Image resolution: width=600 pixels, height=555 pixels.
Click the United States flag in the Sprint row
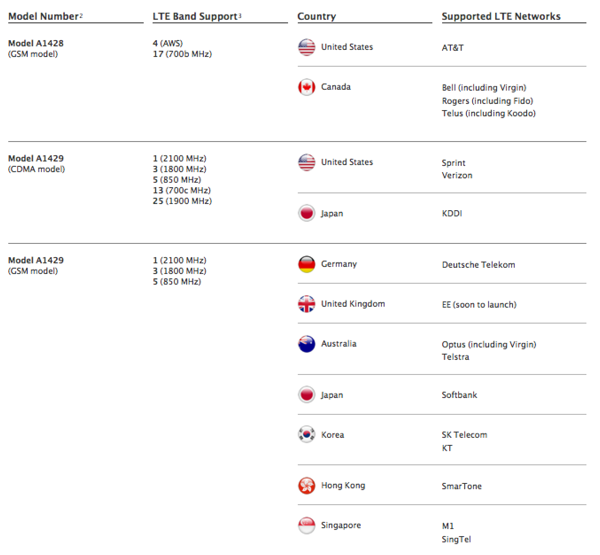[307, 162]
